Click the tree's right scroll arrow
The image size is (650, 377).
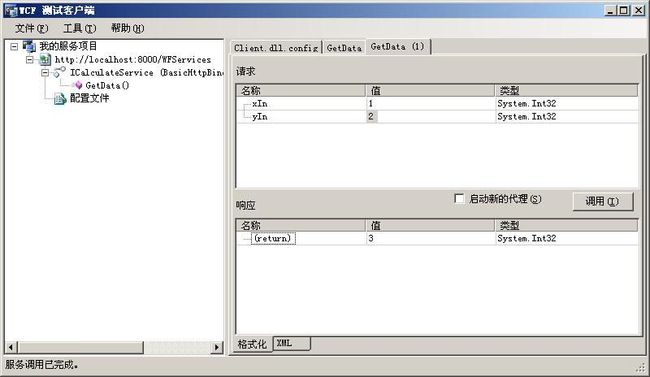(x=216, y=347)
